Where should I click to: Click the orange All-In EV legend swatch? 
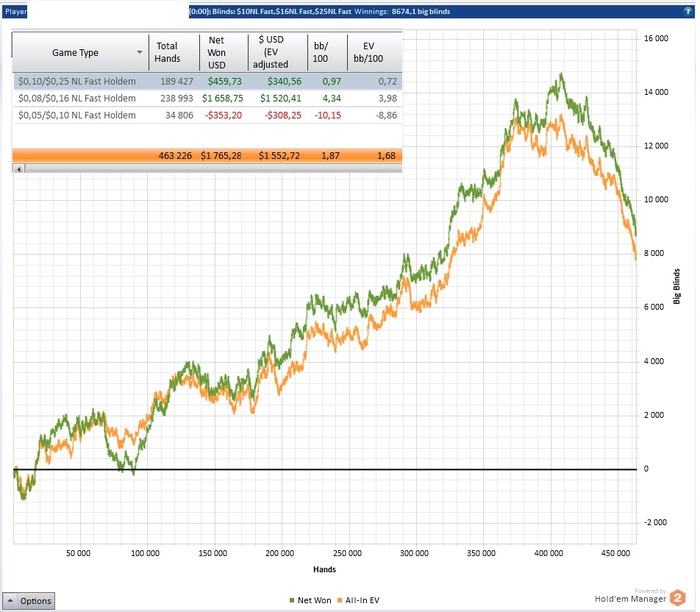click(340, 601)
